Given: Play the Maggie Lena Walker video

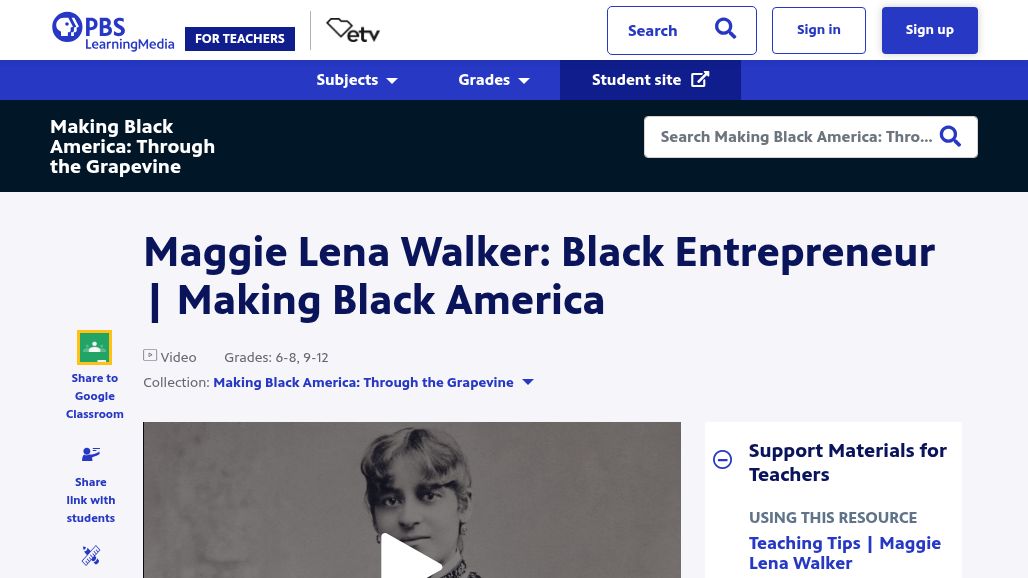Looking at the screenshot, I should (x=411, y=557).
